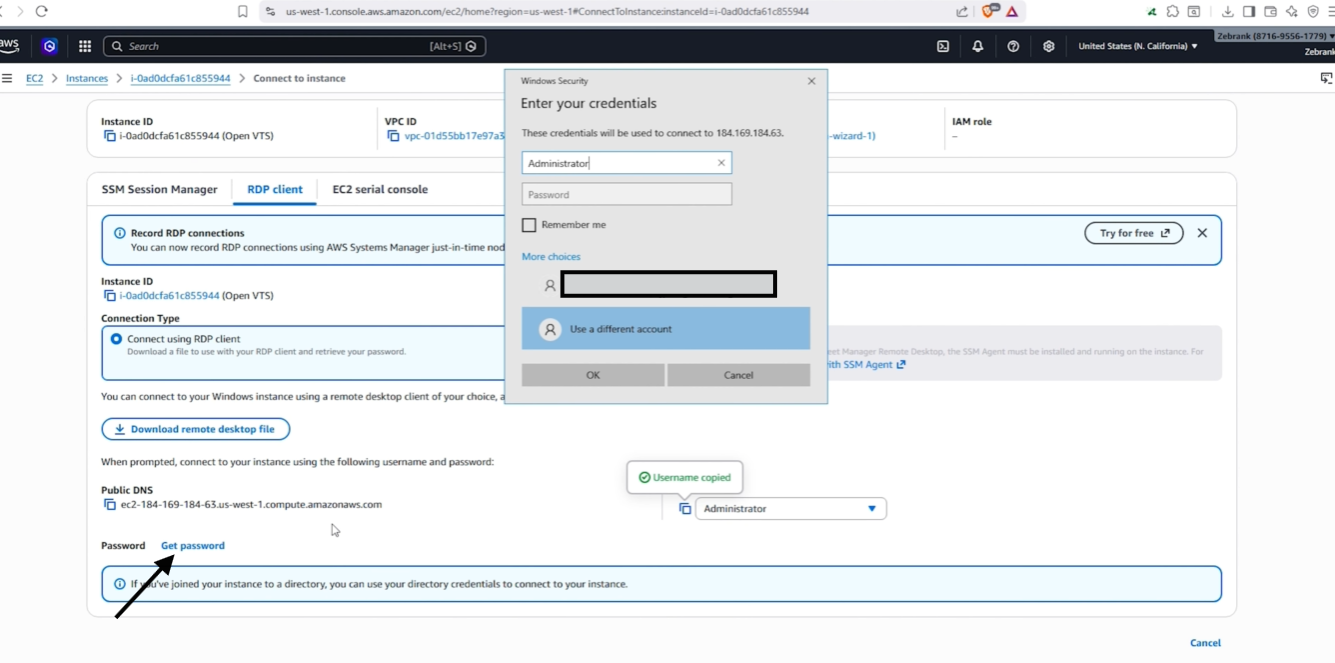Focus the Password field in dialog

(x=627, y=194)
